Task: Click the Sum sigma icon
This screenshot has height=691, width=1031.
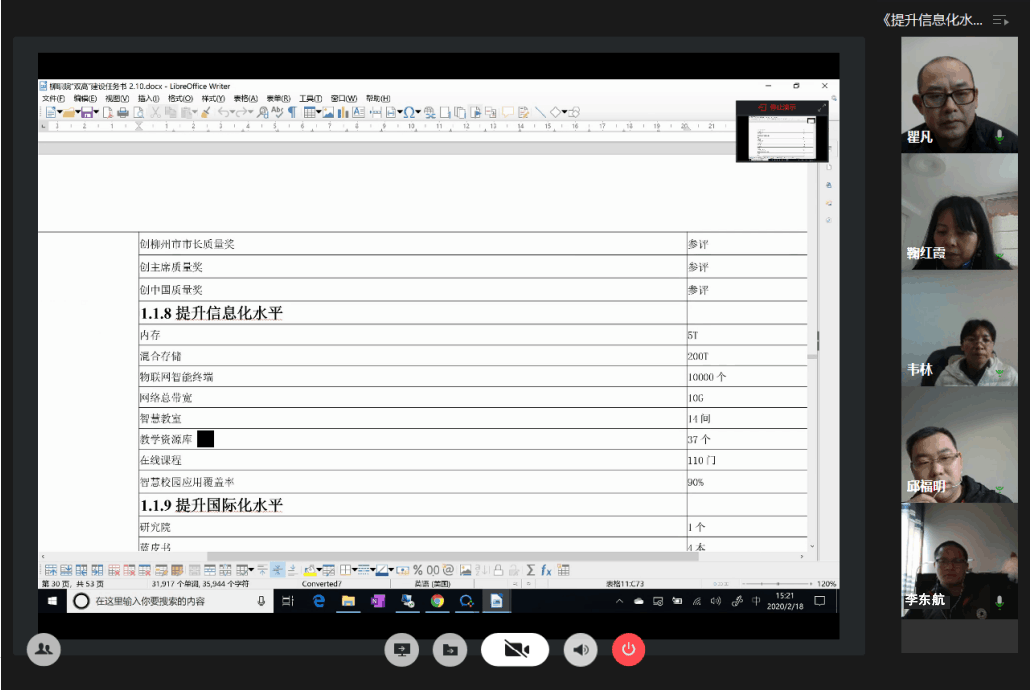Action: (530, 570)
